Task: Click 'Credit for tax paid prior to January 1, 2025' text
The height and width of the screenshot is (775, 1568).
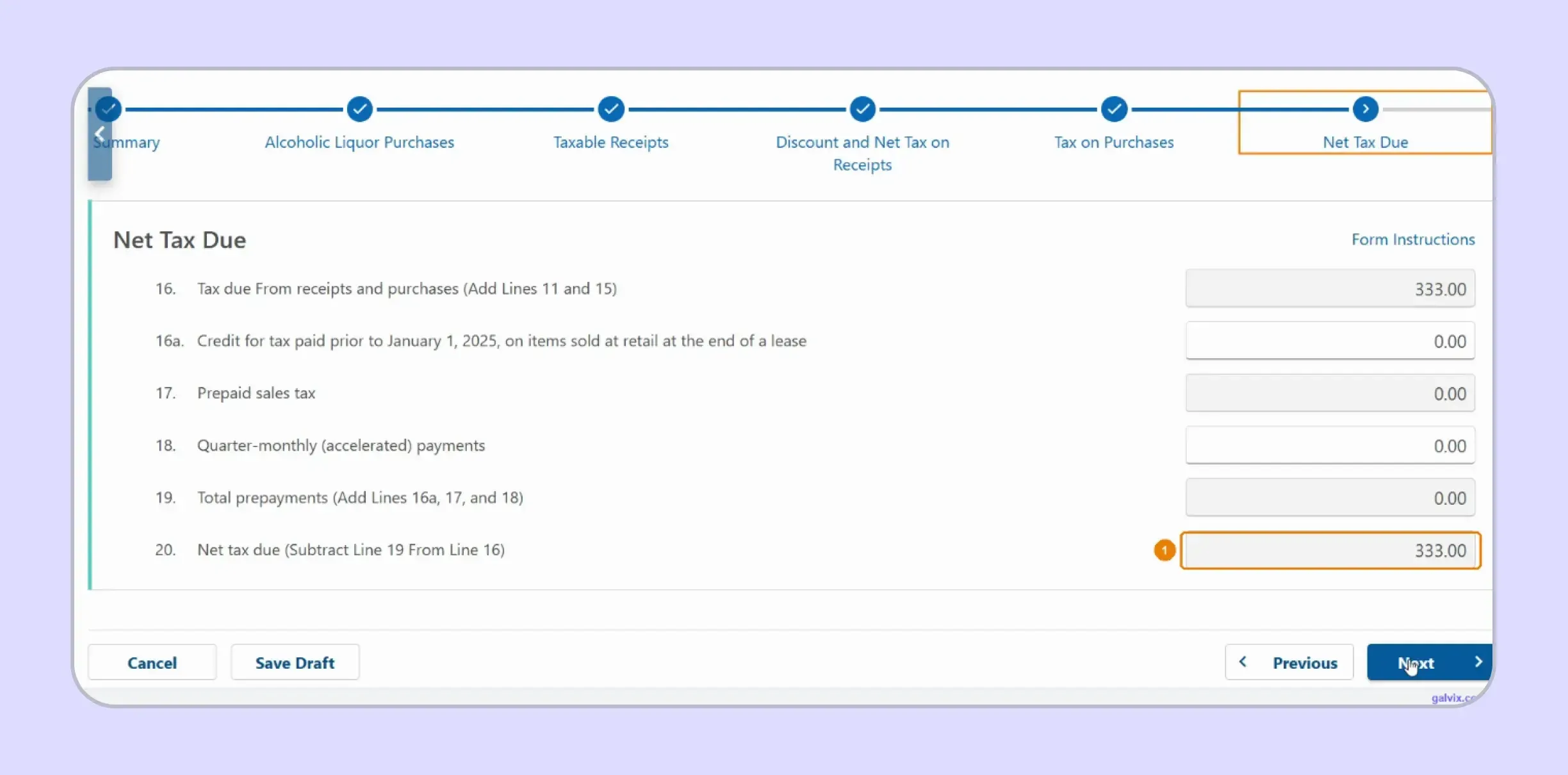Action: tap(502, 341)
